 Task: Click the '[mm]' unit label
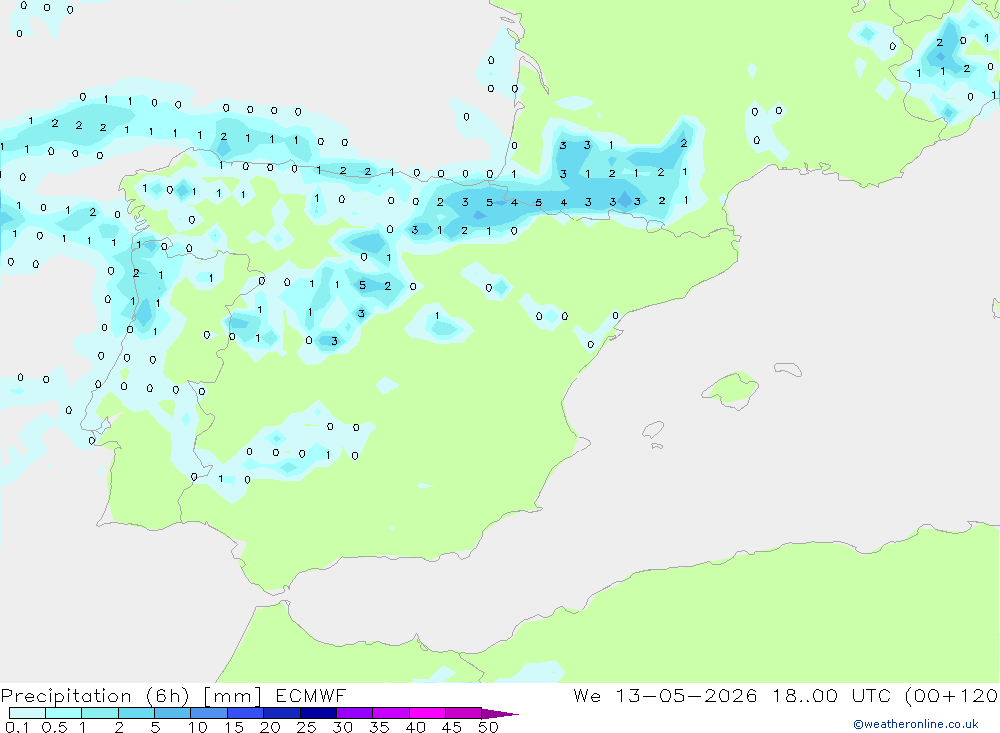233,696
